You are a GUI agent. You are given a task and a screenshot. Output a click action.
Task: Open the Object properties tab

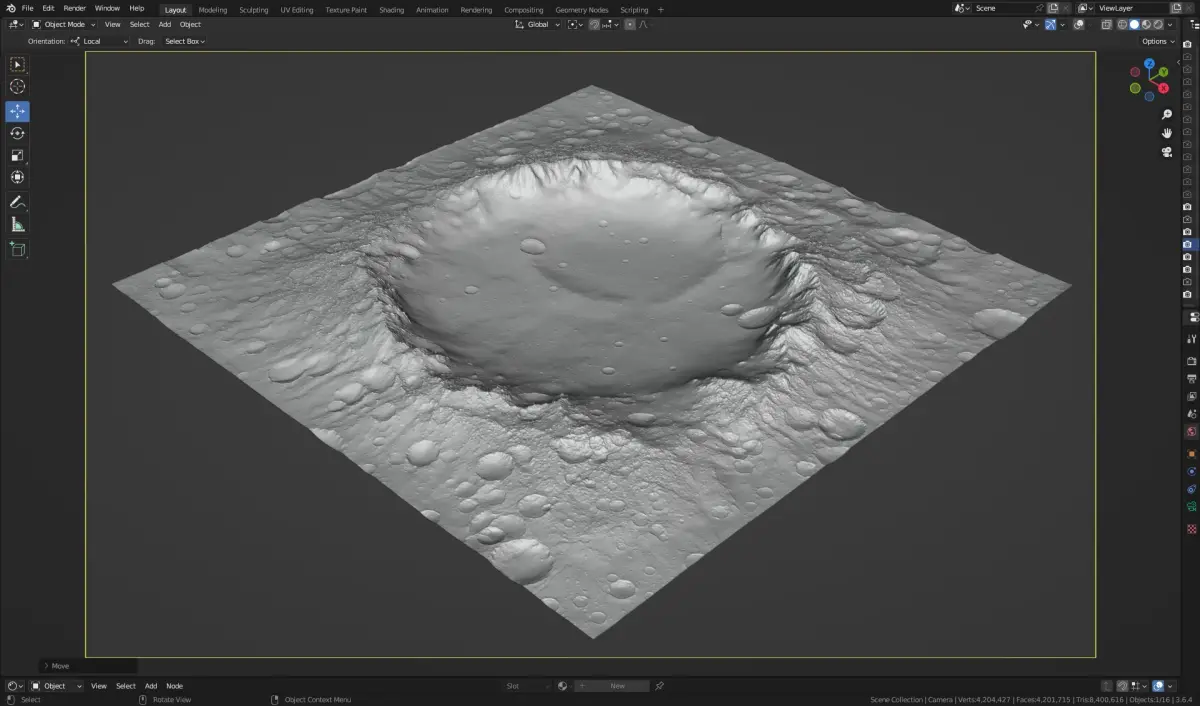tap(1191, 453)
